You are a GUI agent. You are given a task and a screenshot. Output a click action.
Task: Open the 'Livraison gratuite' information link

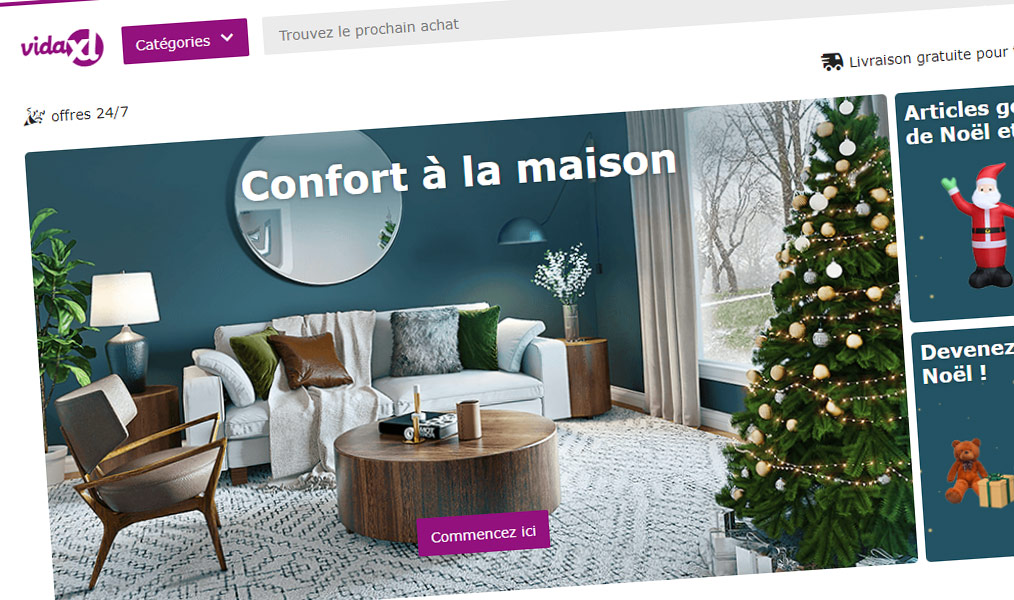(x=929, y=57)
